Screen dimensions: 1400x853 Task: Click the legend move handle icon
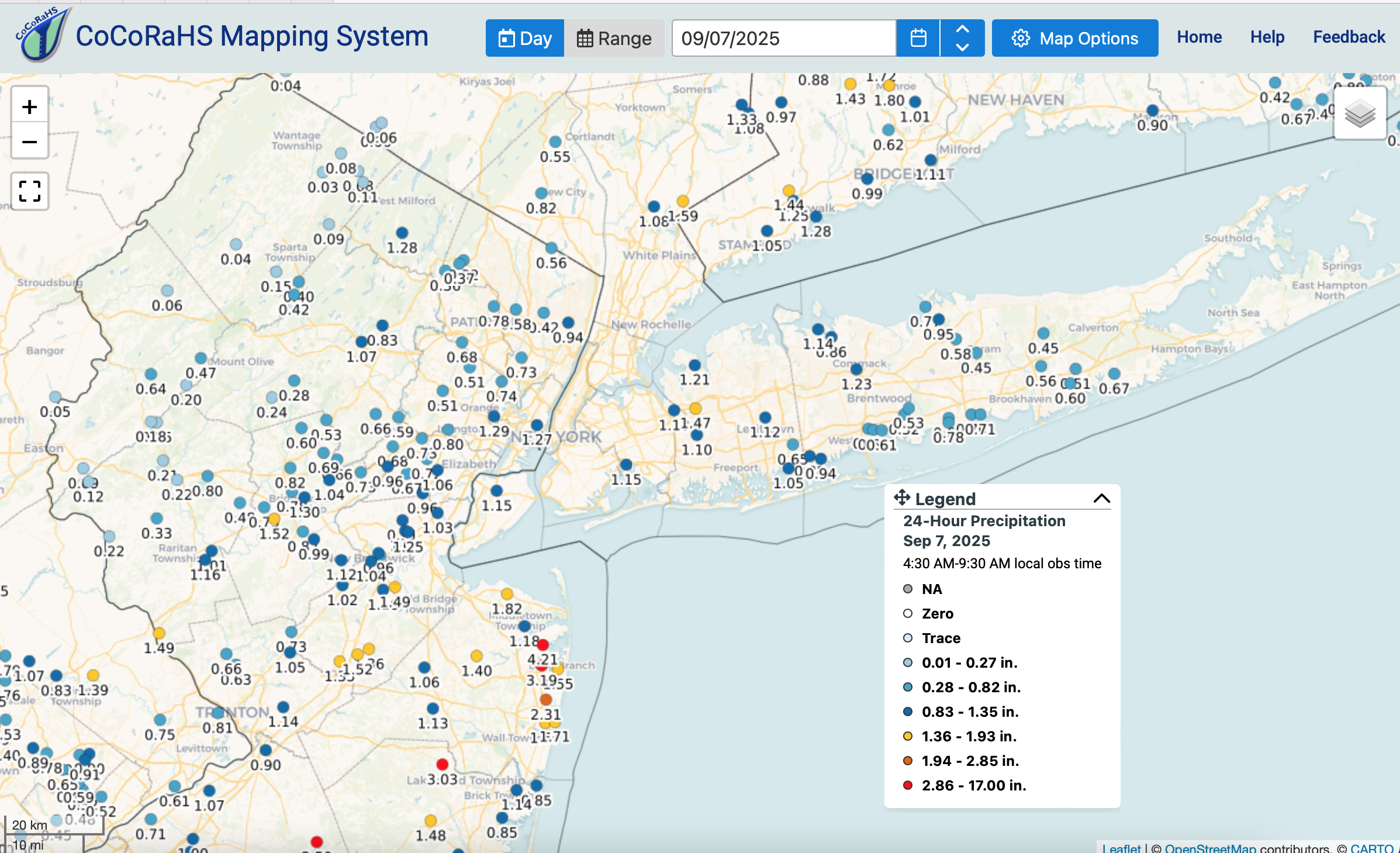pyautogui.click(x=902, y=498)
